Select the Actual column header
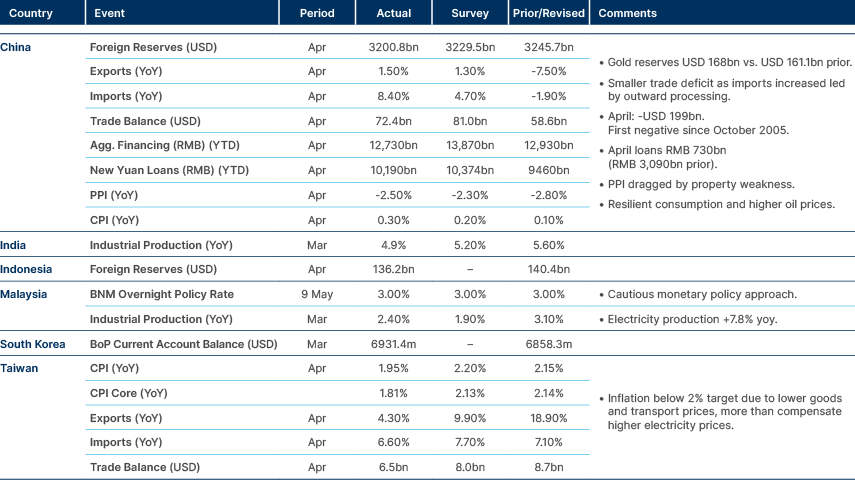 (x=394, y=14)
